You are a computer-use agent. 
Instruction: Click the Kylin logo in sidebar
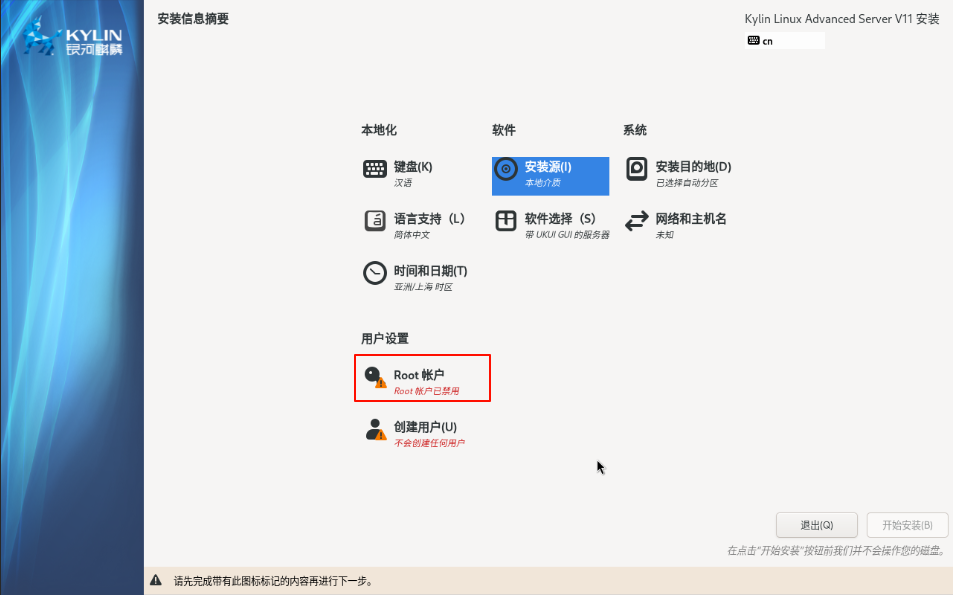[x=72, y=38]
